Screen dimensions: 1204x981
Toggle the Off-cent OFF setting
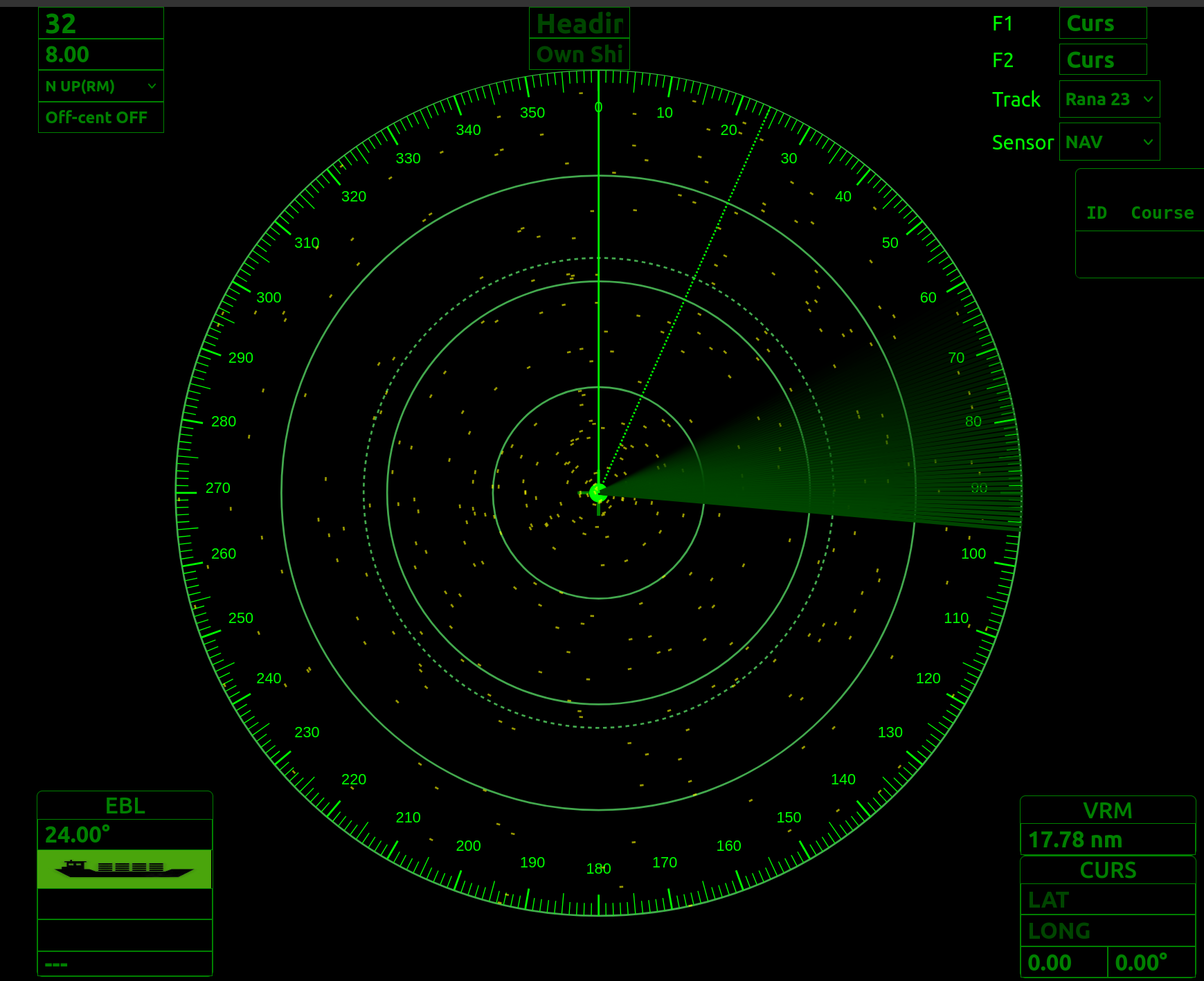coord(100,117)
